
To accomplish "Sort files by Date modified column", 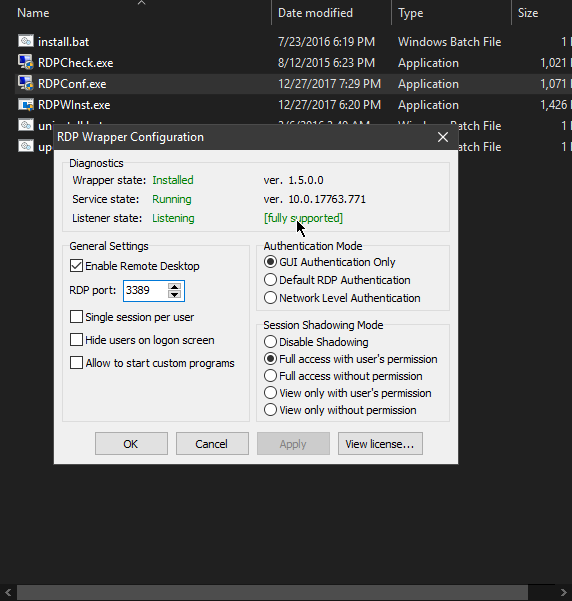I will click(315, 13).
